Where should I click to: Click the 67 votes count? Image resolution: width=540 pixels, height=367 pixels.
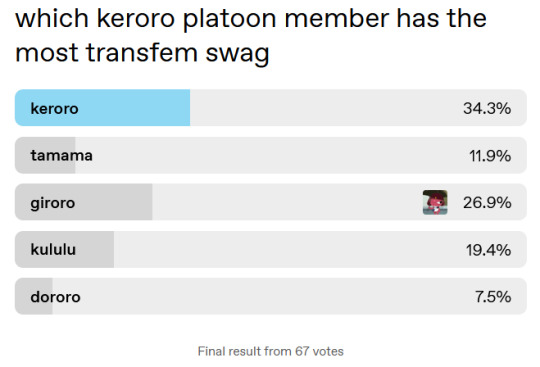pos(319,352)
